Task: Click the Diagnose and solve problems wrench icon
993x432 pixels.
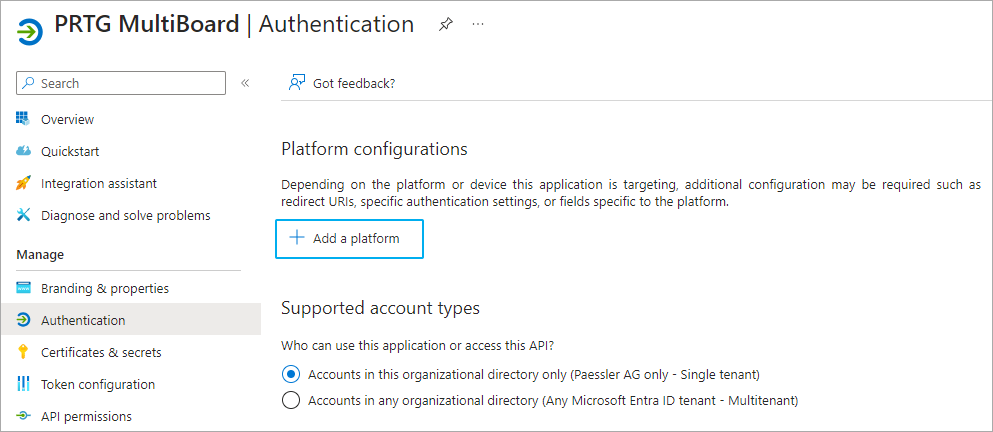Action: point(23,215)
